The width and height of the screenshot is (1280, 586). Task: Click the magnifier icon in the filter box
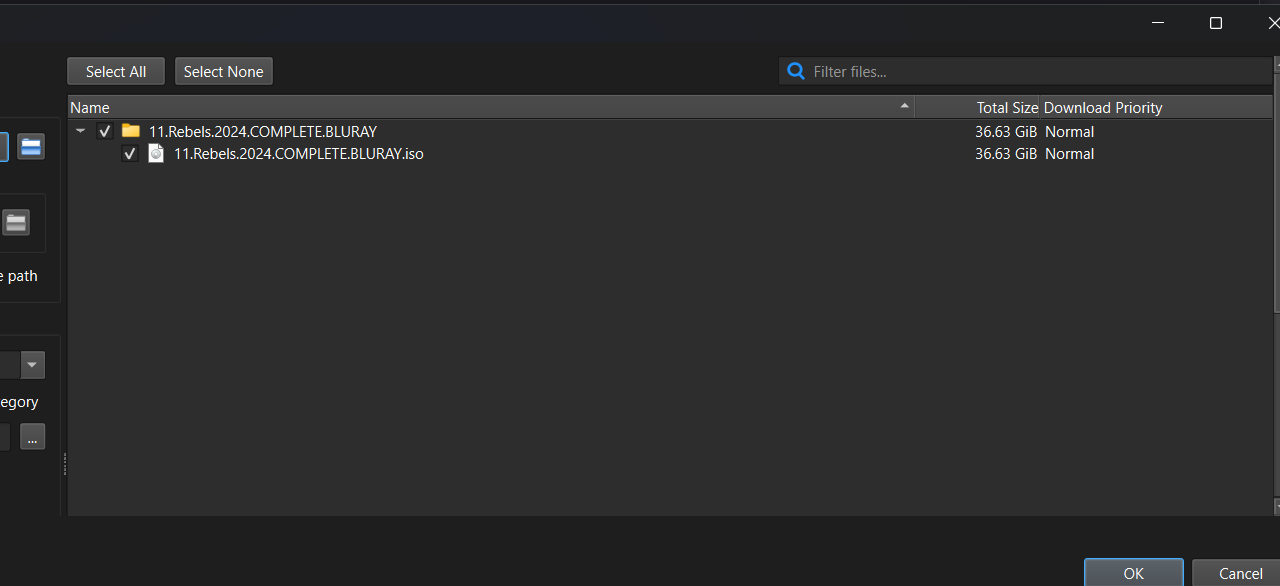796,71
